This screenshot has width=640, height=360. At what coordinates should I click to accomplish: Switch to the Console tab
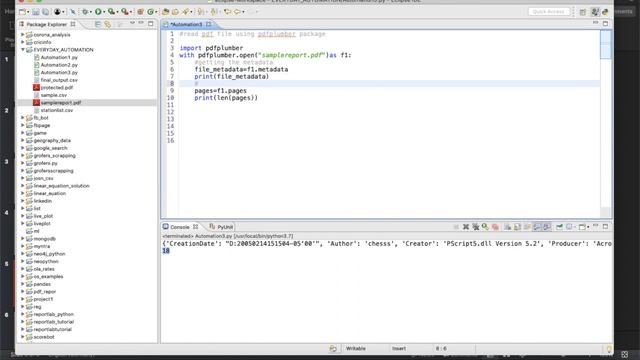coord(180,227)
